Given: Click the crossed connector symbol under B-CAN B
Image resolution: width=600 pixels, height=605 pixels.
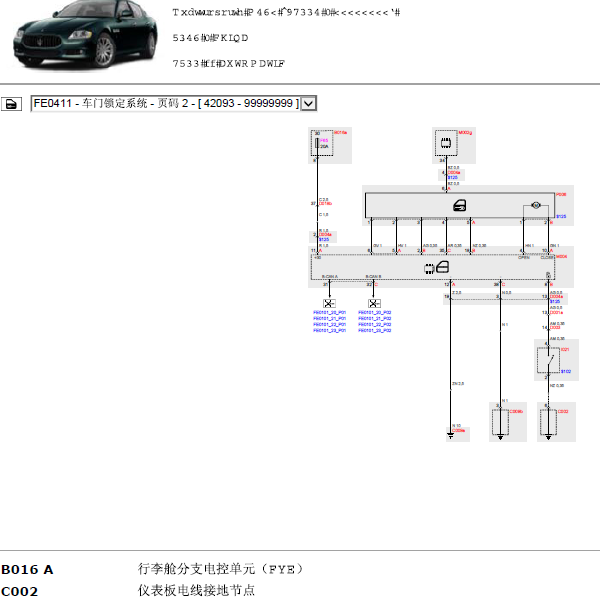Looking at the screenshot, I should pyautogui.click(x=374, y=303).
